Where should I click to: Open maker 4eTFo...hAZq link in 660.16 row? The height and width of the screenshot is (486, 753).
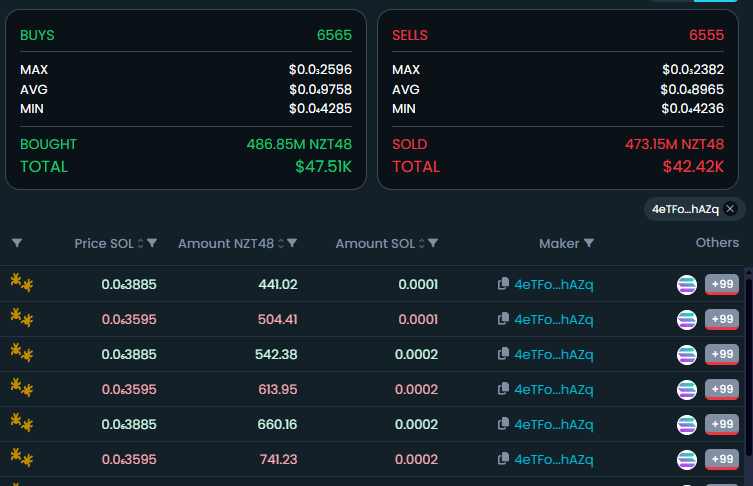tap(554, 425)
